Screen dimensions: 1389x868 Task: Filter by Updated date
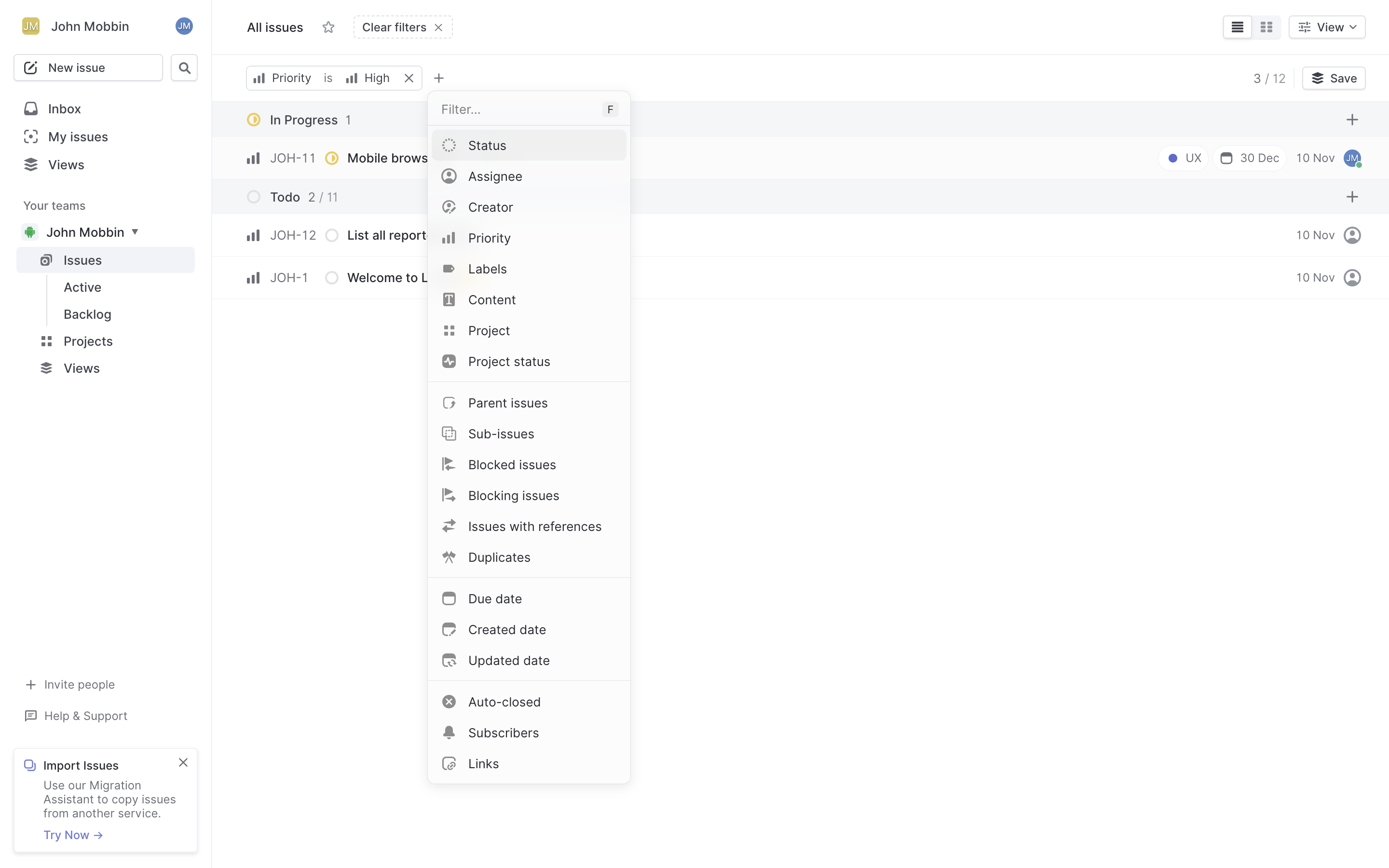coord(529,661)
